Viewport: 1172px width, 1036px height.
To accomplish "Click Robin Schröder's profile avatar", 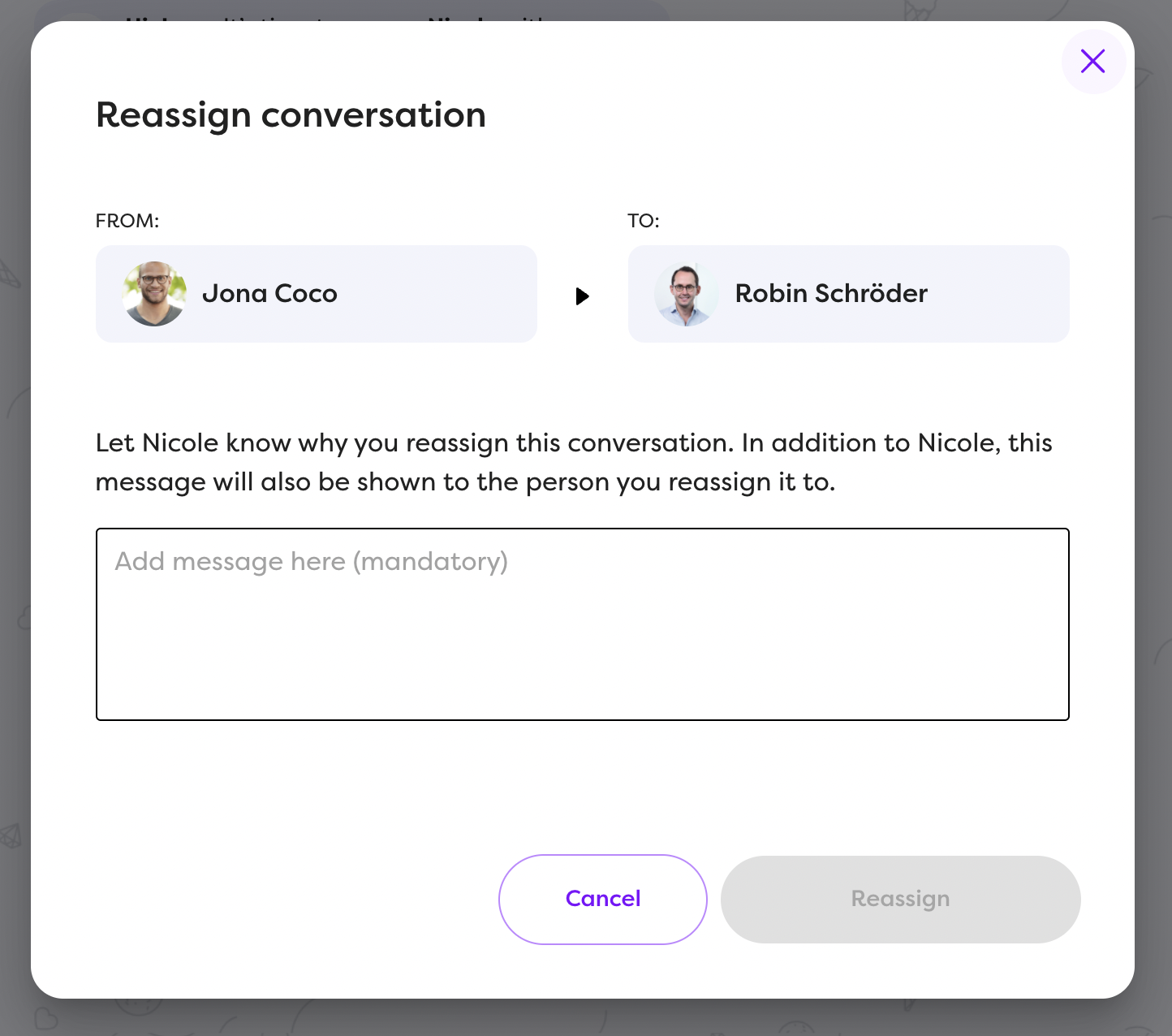I will [x=686, y=294].
